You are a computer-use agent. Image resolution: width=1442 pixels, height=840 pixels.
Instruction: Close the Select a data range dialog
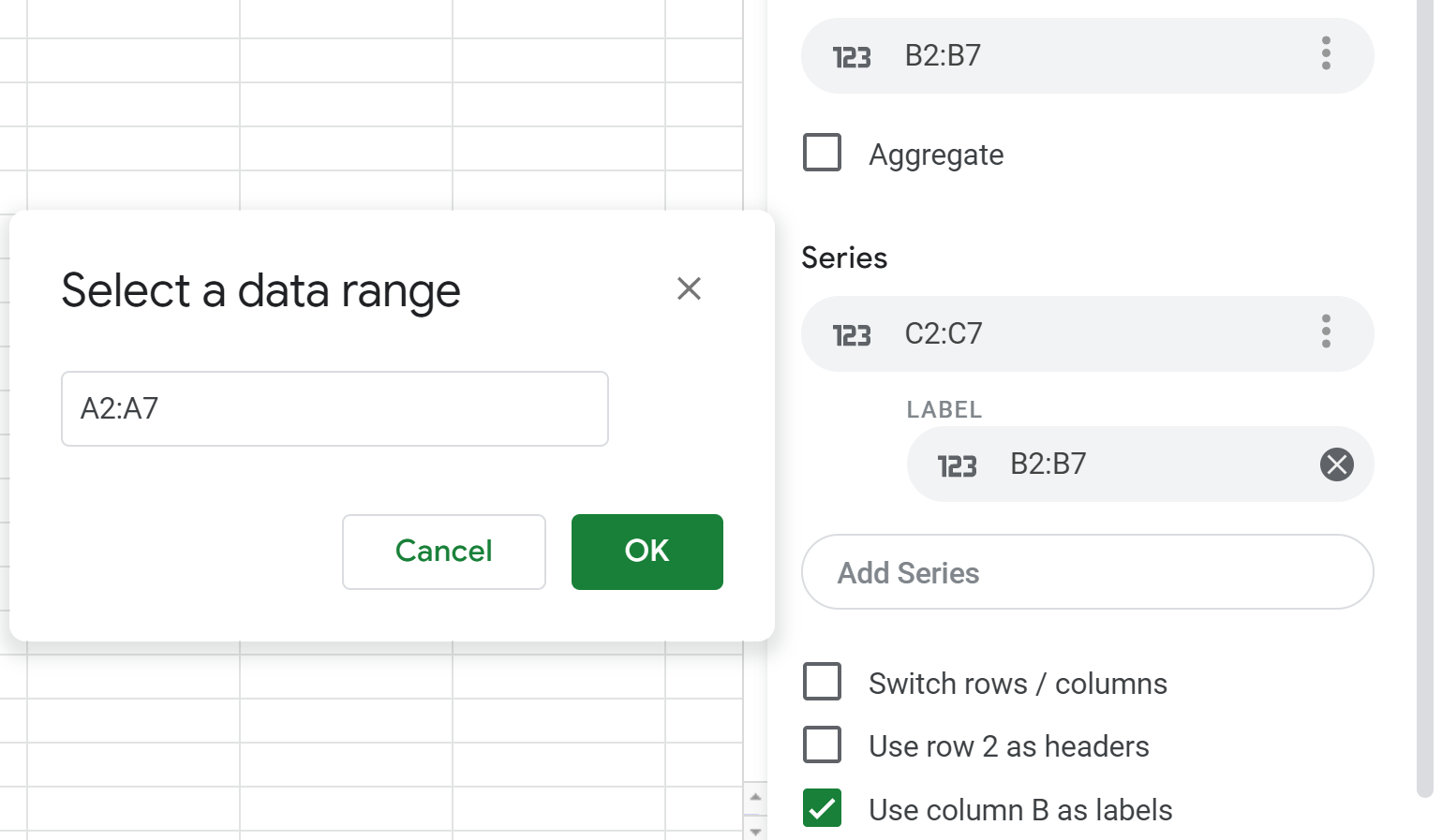[x=689, y=288]
